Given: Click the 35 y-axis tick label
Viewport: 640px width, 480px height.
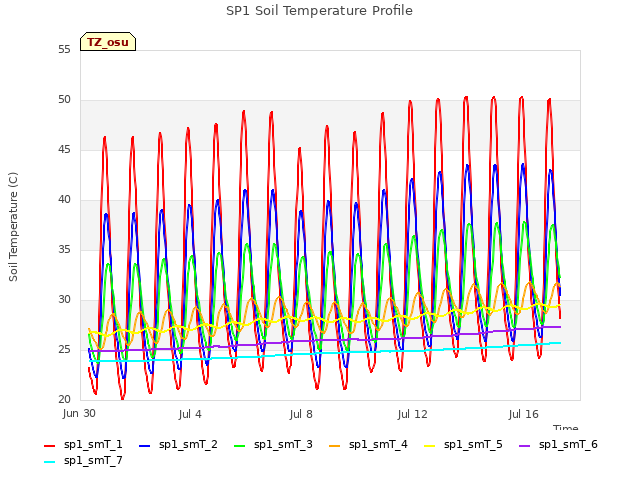Looking at the screenshot, I should [x=64, y=250].
